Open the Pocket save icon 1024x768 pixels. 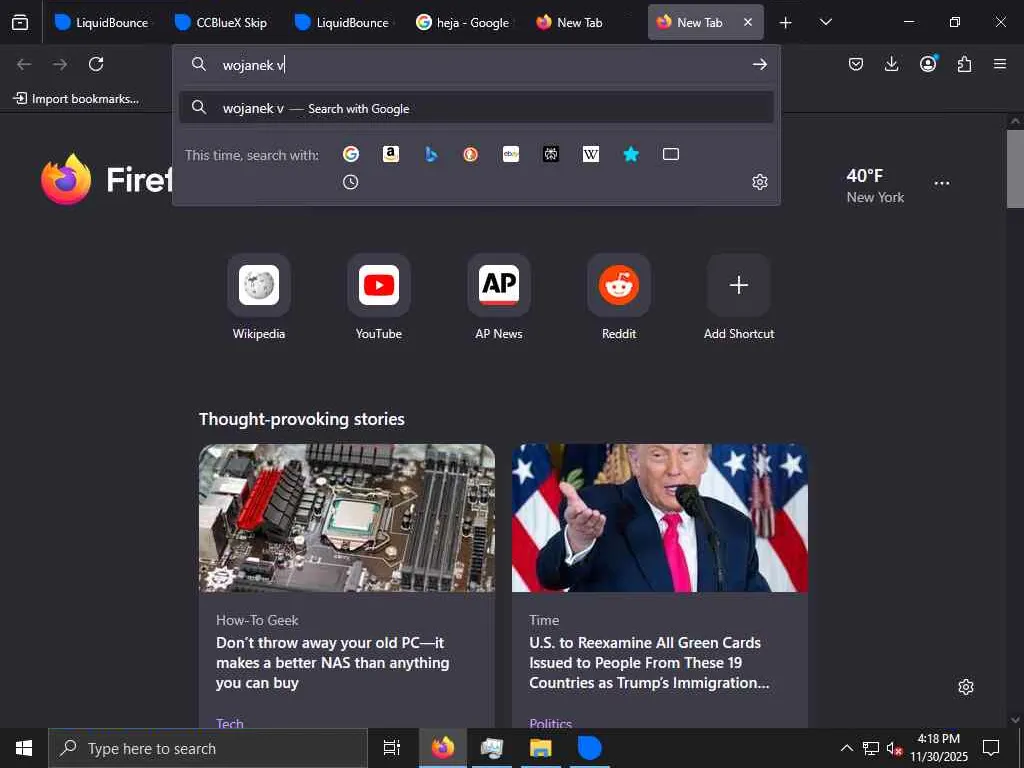click(856, 64)
